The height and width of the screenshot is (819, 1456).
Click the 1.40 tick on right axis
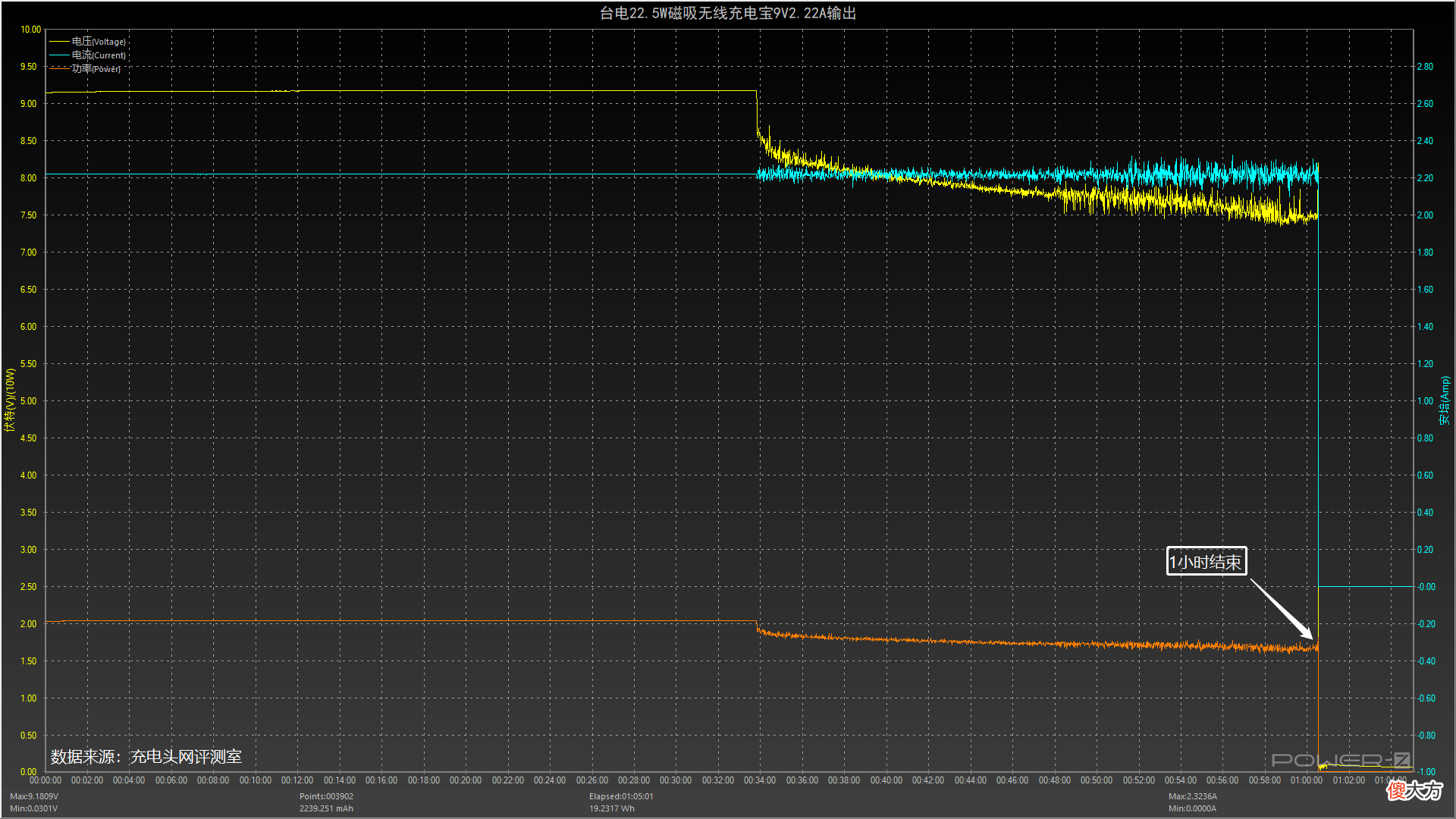click(x=1426, y=327)
